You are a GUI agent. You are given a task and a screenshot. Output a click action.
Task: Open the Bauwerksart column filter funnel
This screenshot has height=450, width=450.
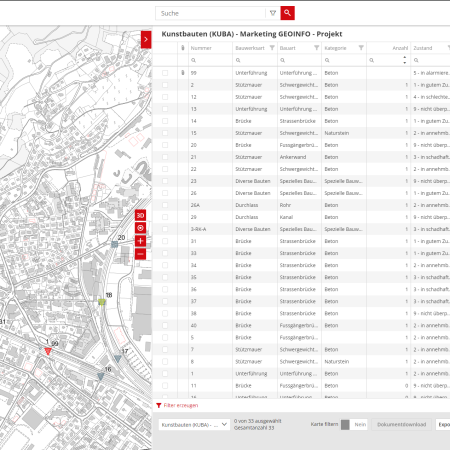272,48
